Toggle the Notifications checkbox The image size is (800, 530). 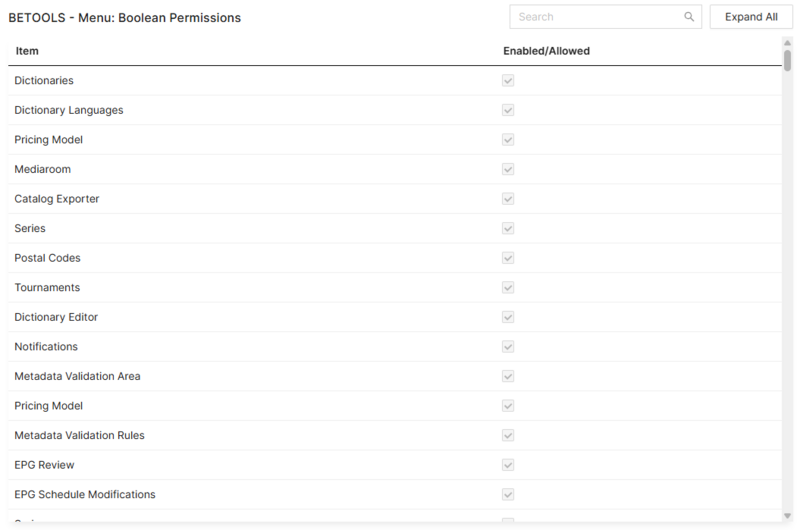click(508, 347)
